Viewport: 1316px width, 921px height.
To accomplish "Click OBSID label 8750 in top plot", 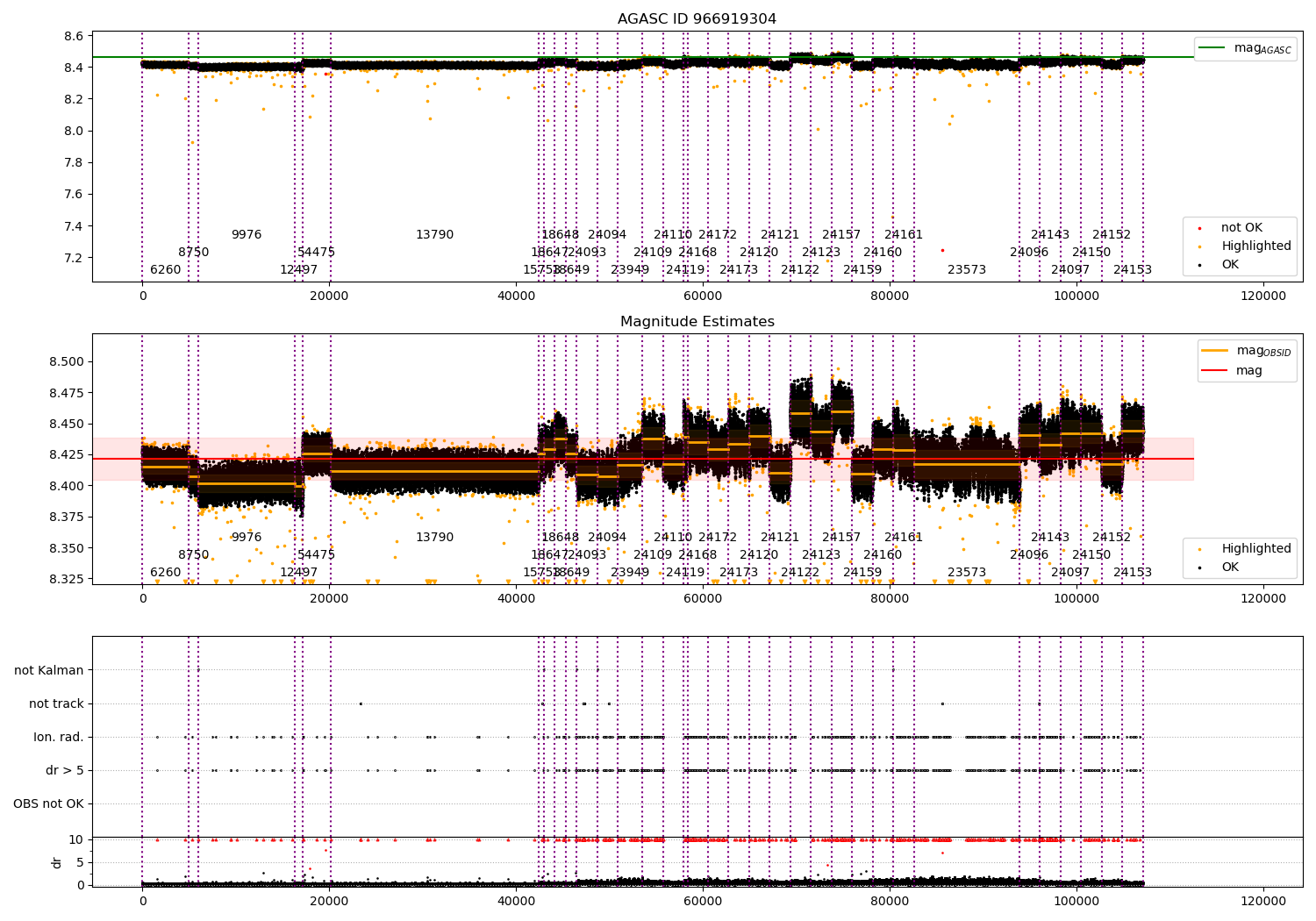I will coord(194,253).
